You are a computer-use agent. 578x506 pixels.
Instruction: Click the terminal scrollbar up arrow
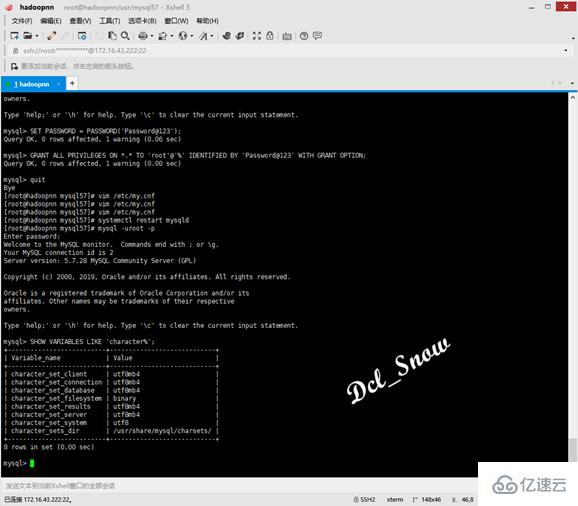[572, 98]
